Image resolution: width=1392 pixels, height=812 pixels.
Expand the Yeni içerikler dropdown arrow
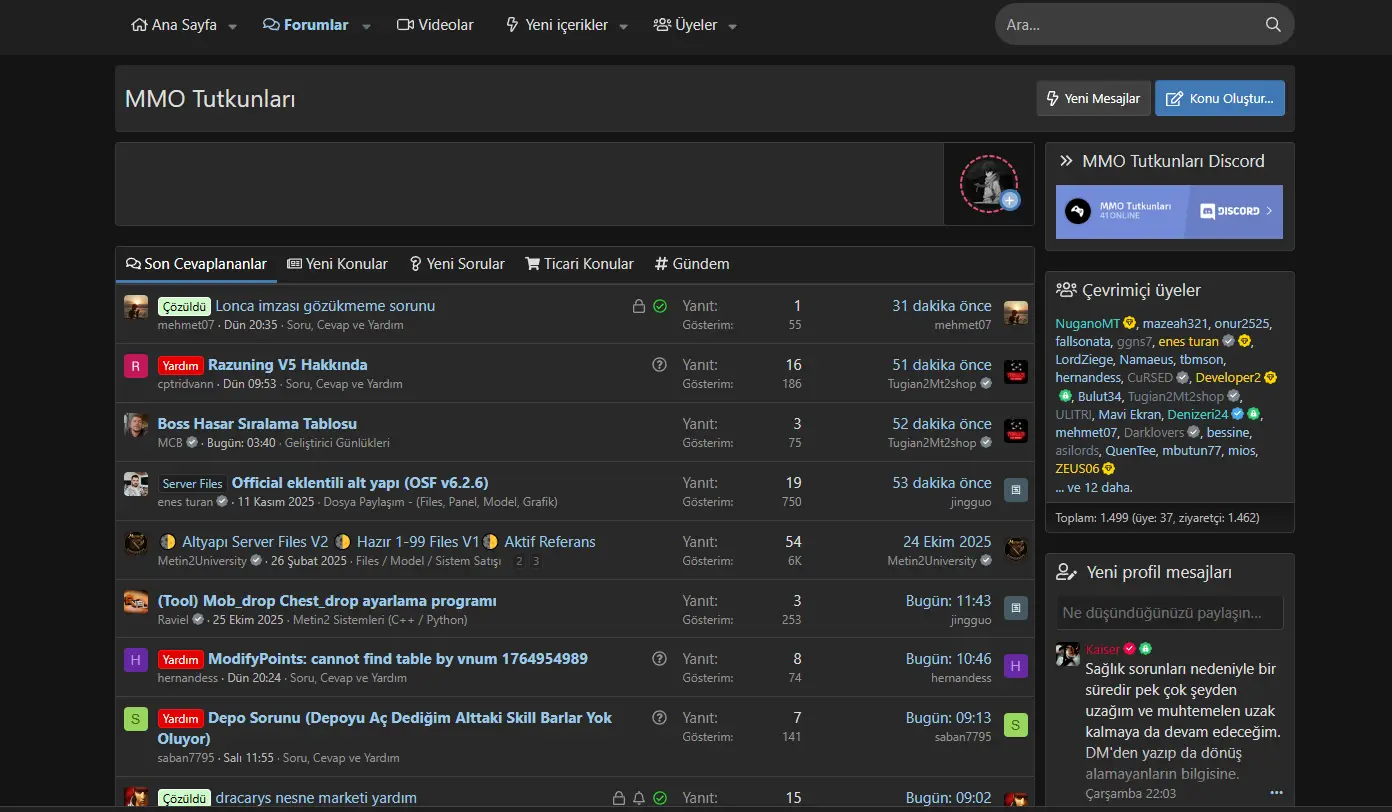(624, 26)
